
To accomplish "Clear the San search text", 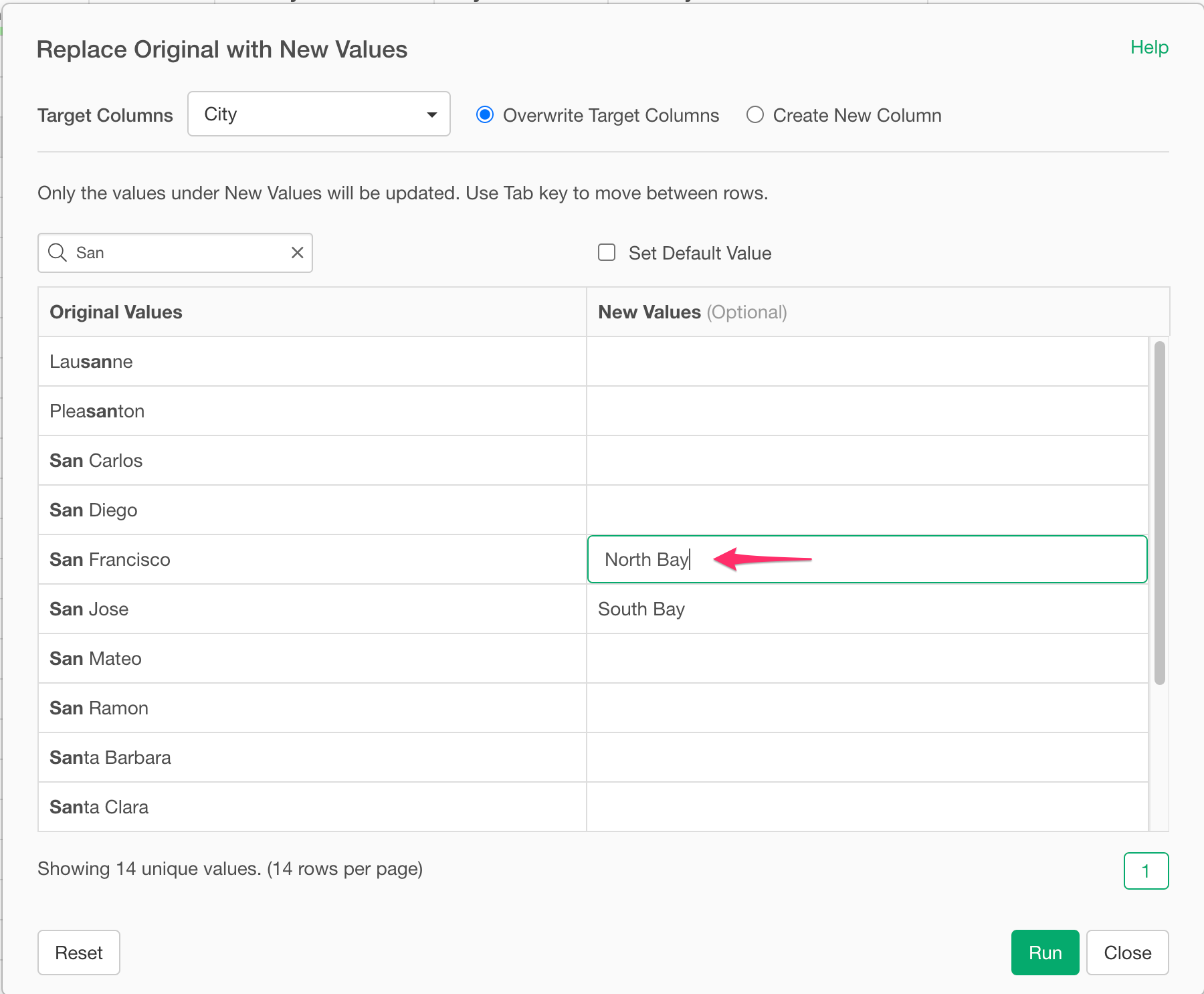I will click(298, 253).
